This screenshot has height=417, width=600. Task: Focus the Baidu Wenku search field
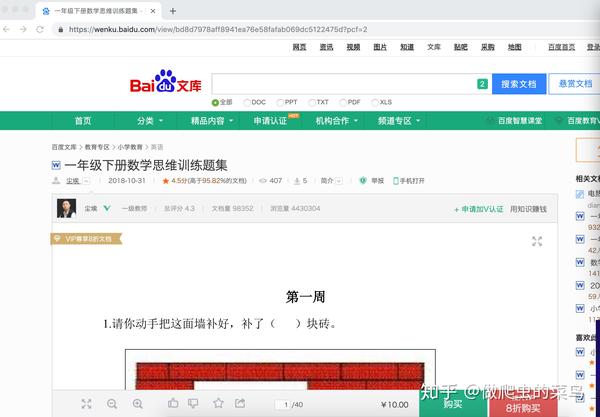coord(344,84)
